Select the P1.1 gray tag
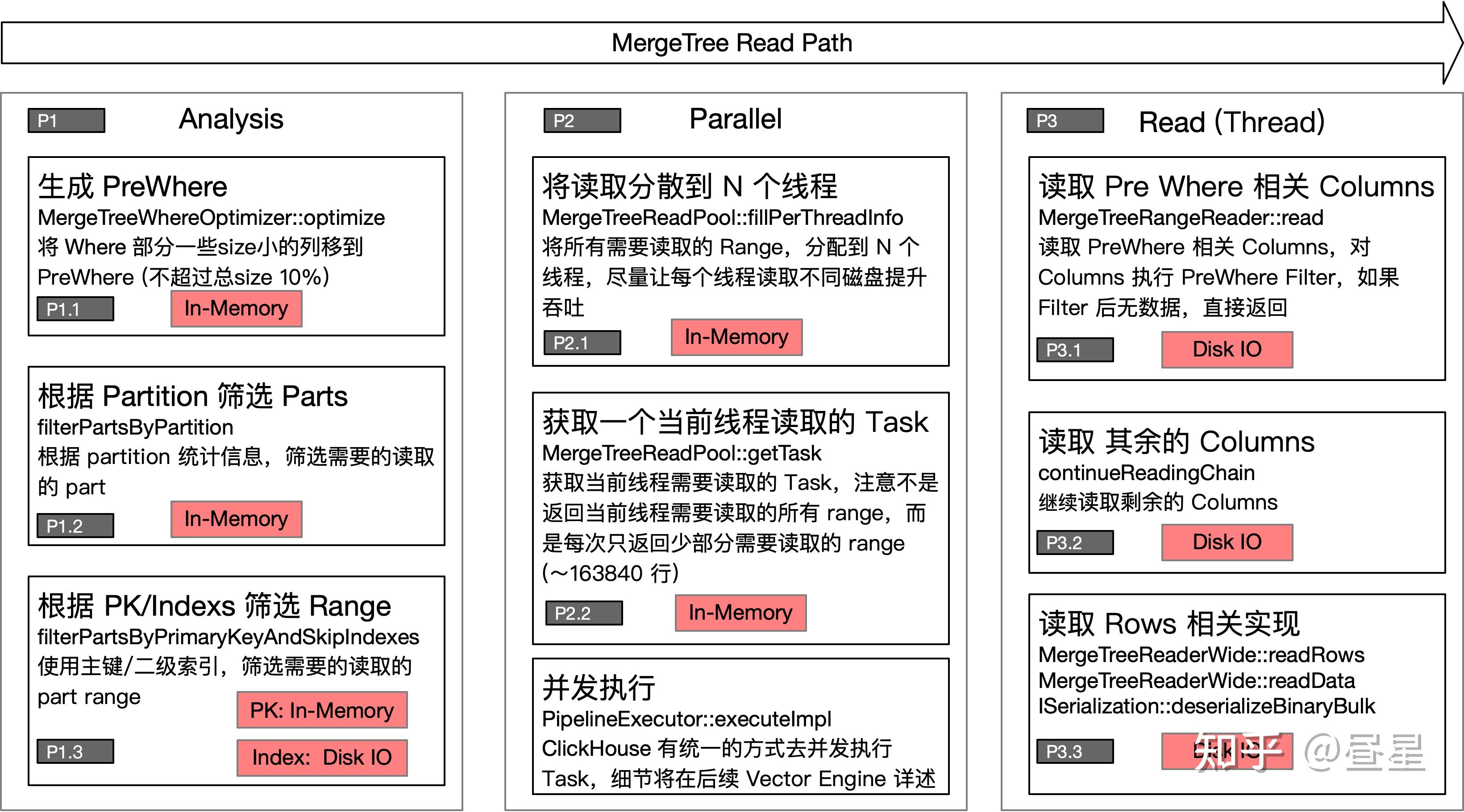This screenshot has height=812, width=1464. point(75,309)
